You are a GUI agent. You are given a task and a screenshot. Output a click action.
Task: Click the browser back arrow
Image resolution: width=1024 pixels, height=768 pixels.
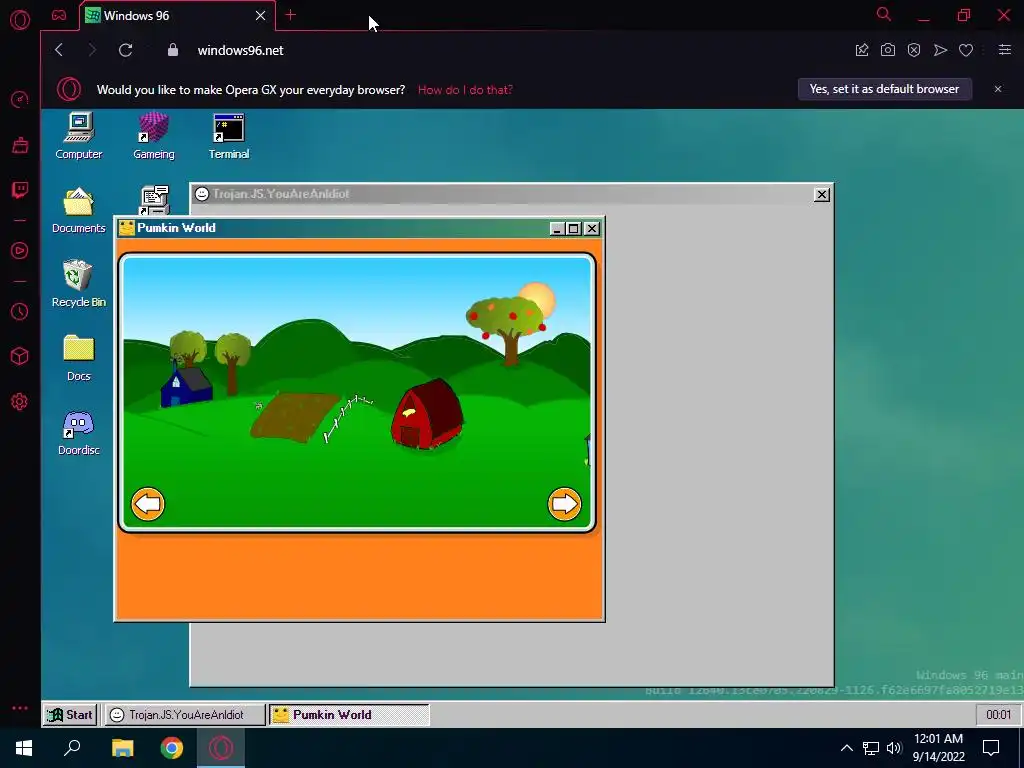click(59, 50)
